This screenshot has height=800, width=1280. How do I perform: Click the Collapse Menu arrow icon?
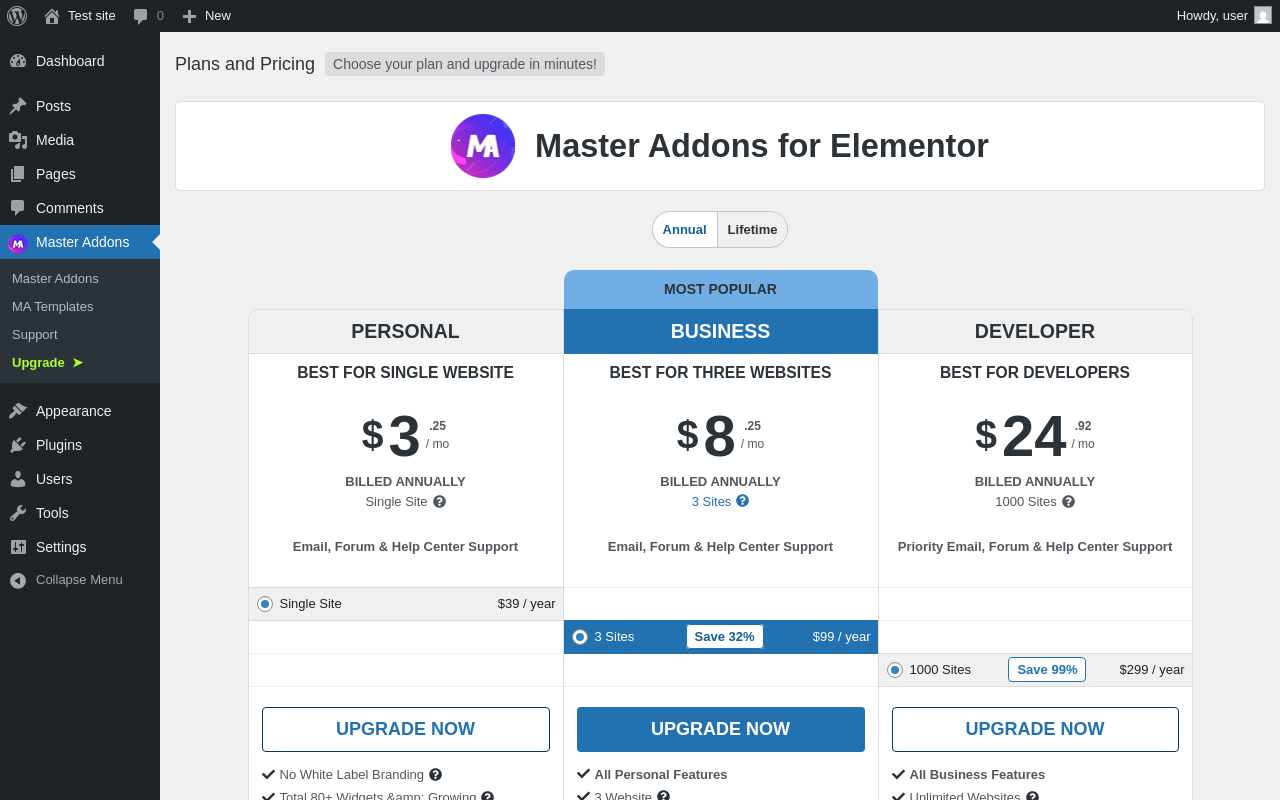click(18, 580)
